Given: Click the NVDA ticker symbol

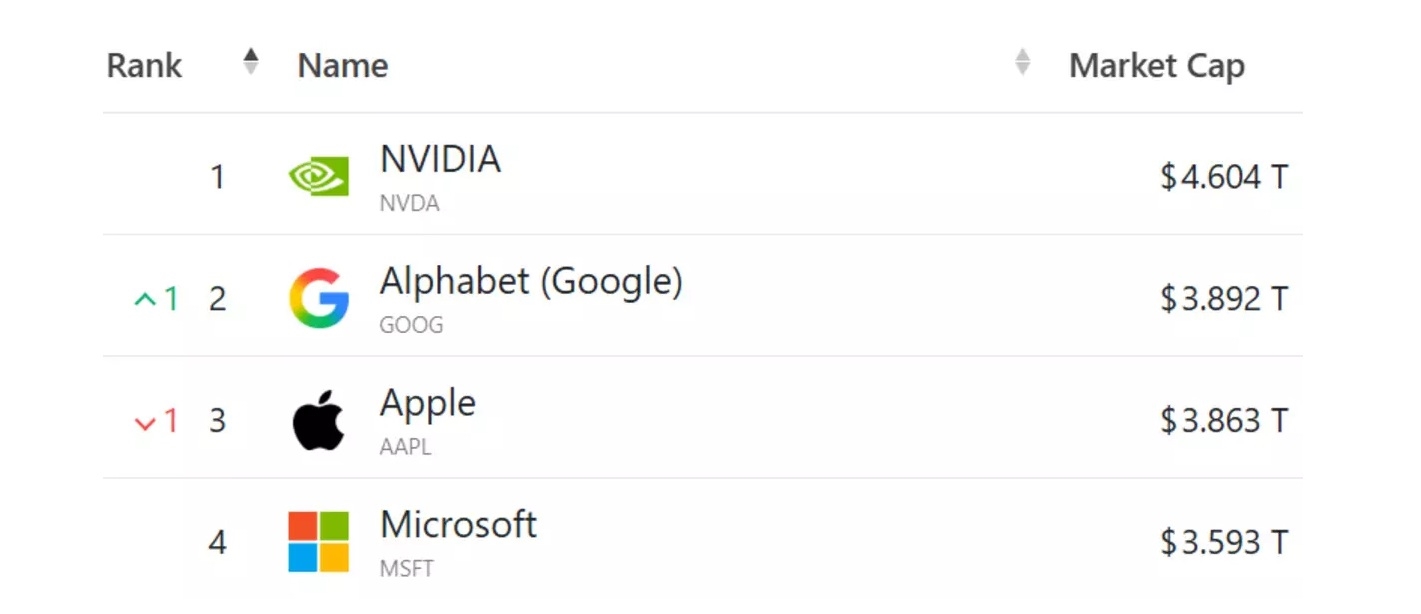Looking at the screenshot, I should coord(409,203).
